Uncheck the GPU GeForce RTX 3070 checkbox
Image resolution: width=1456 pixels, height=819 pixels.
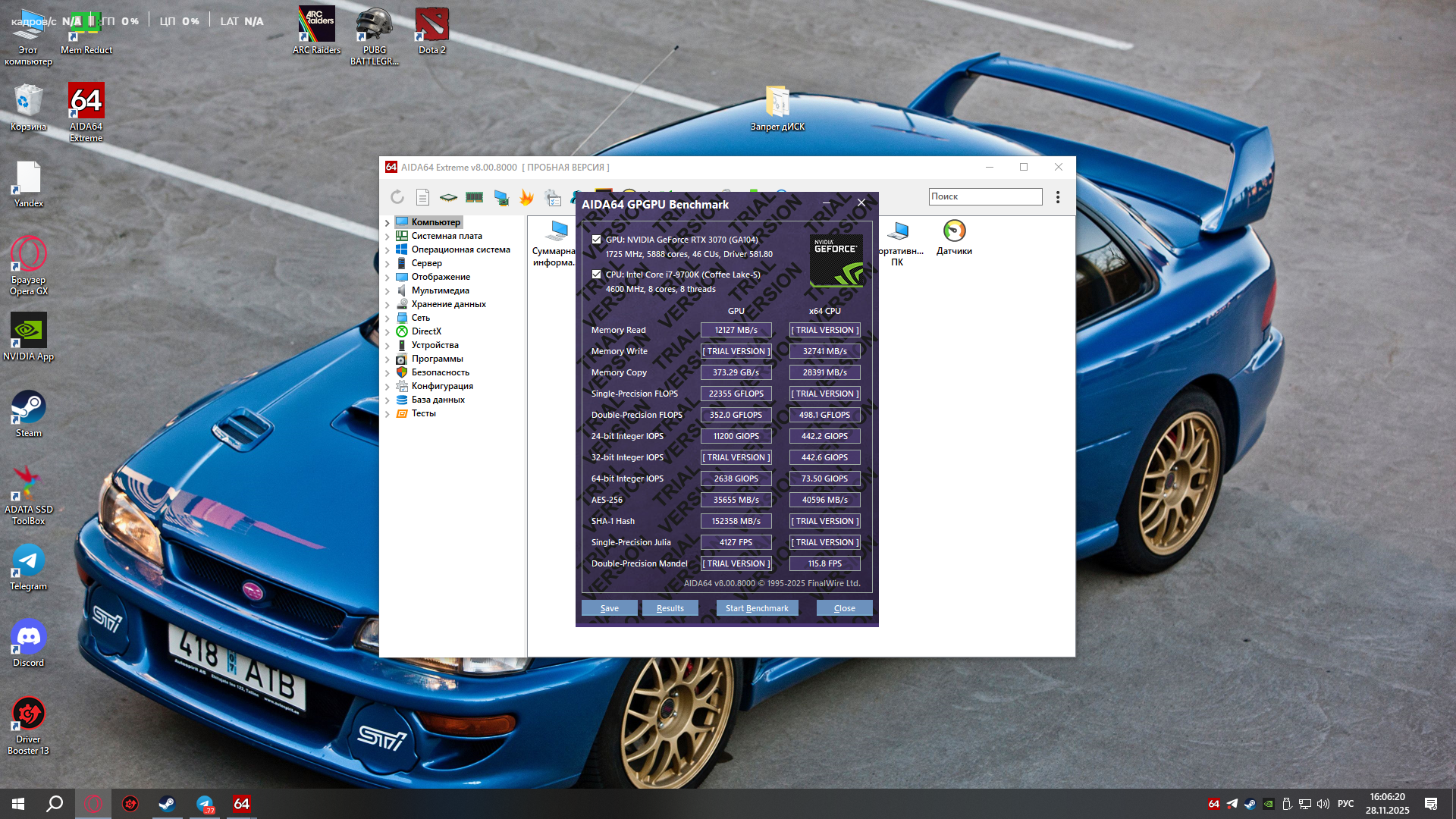[x=597, y=240]
